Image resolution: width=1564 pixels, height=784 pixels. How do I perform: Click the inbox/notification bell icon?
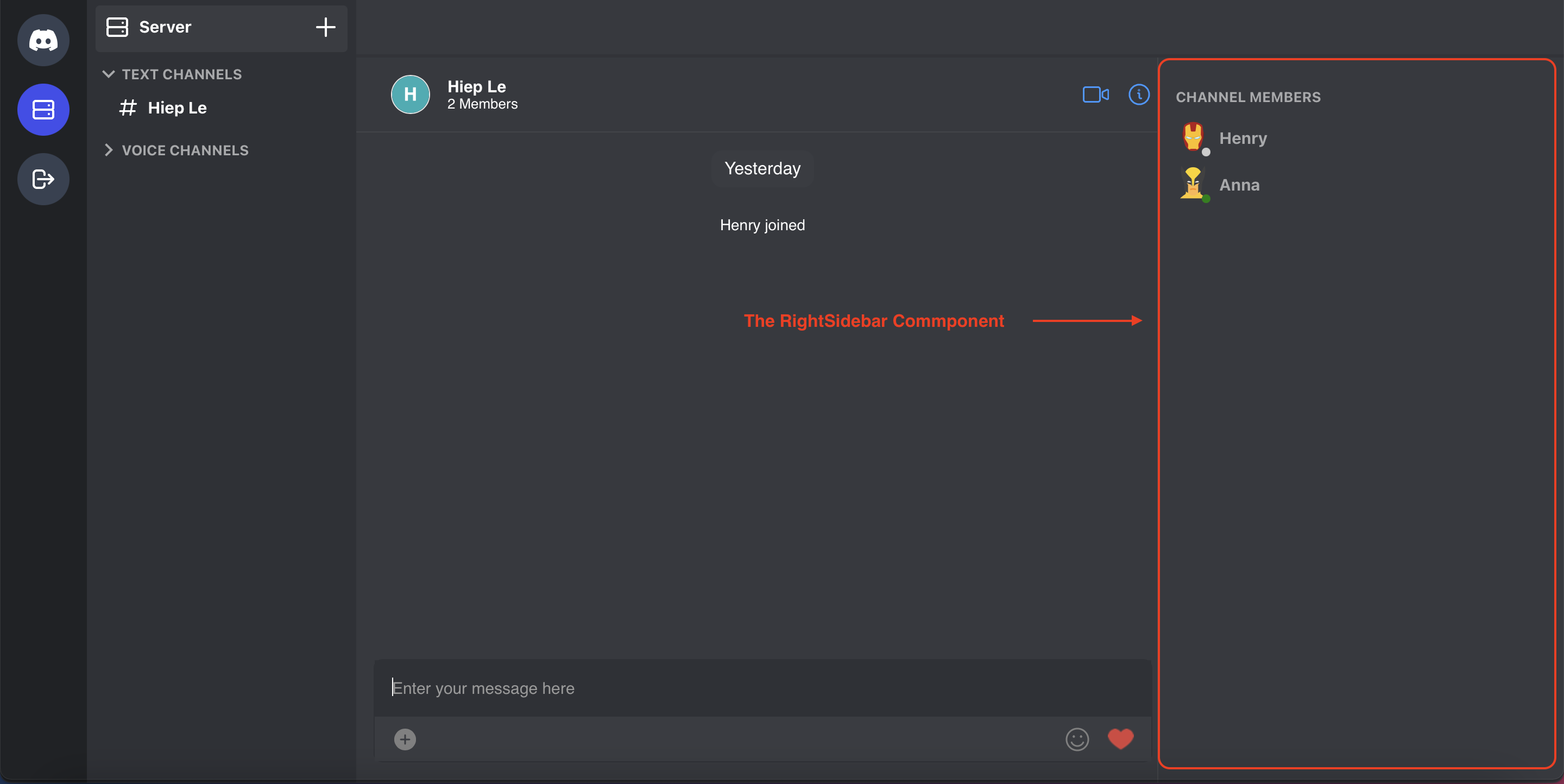1138,93
